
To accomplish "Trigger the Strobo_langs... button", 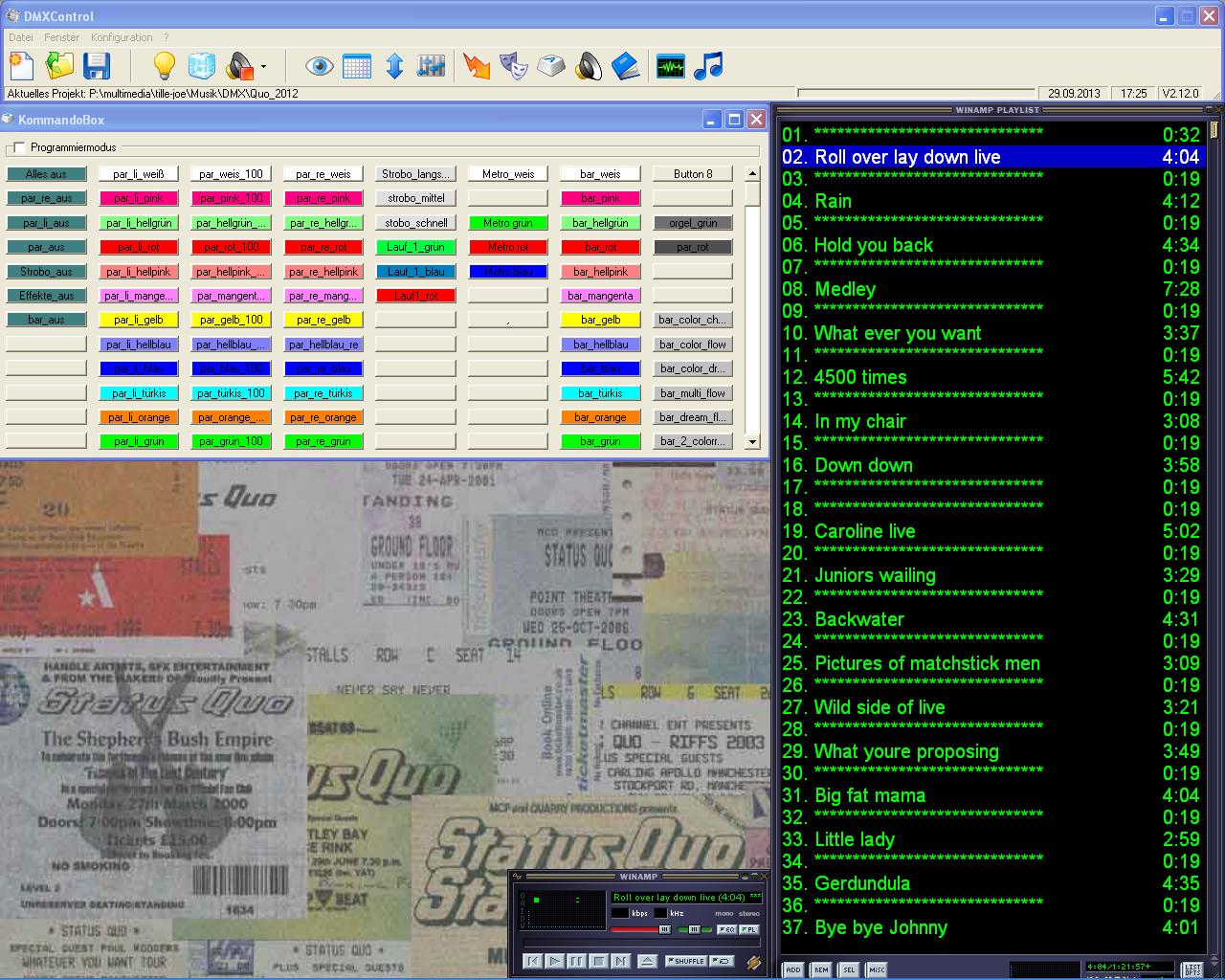I will [x=415, y=174].
